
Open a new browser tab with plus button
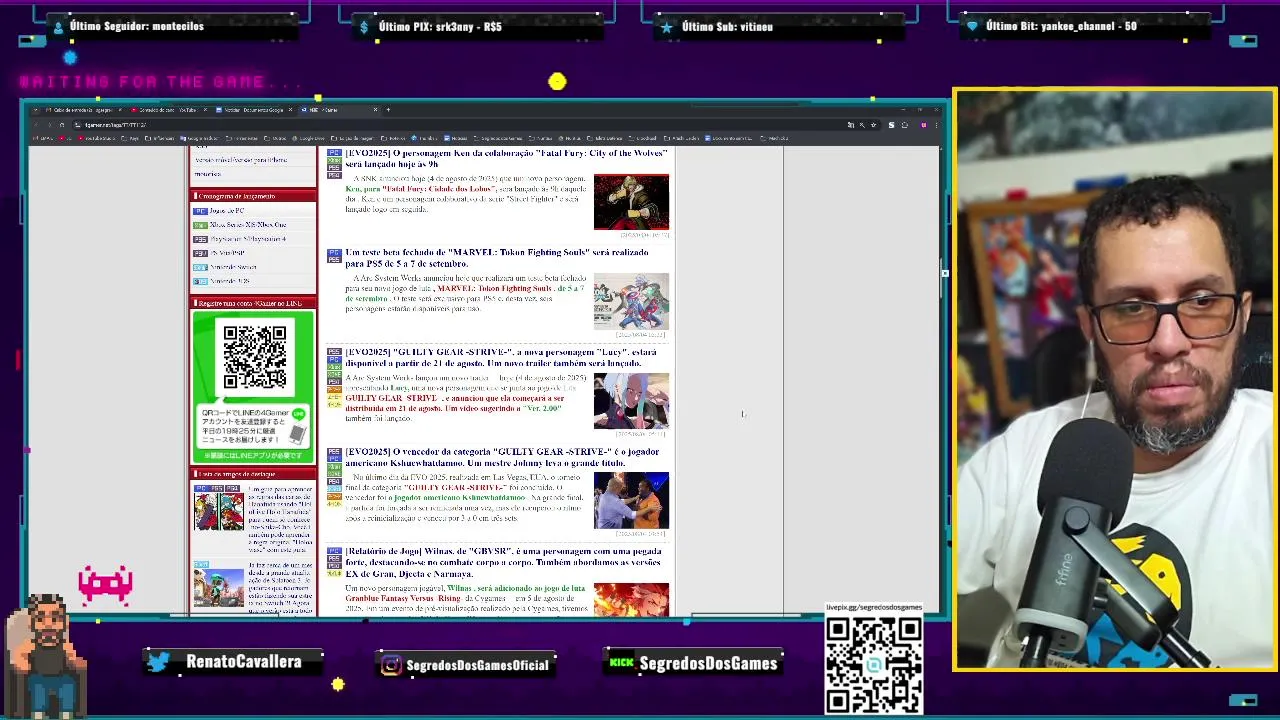[388, 110]
